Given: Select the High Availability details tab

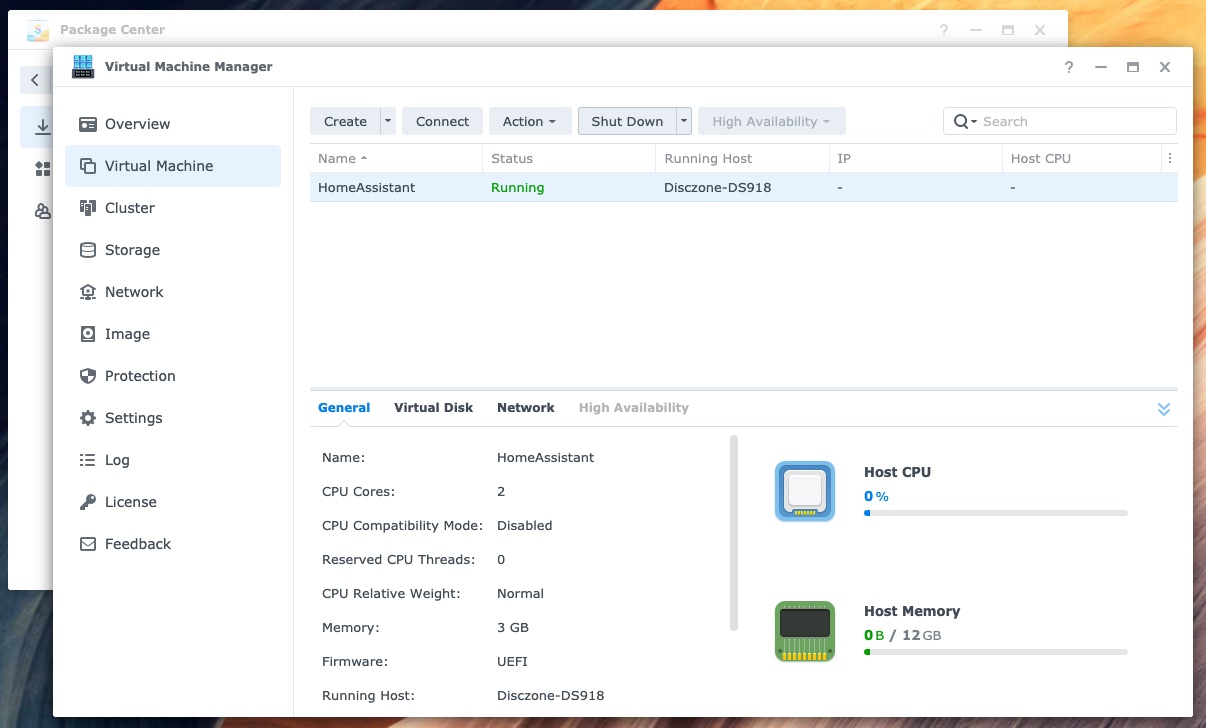Looking at the screenshot, I should (634, 407).
